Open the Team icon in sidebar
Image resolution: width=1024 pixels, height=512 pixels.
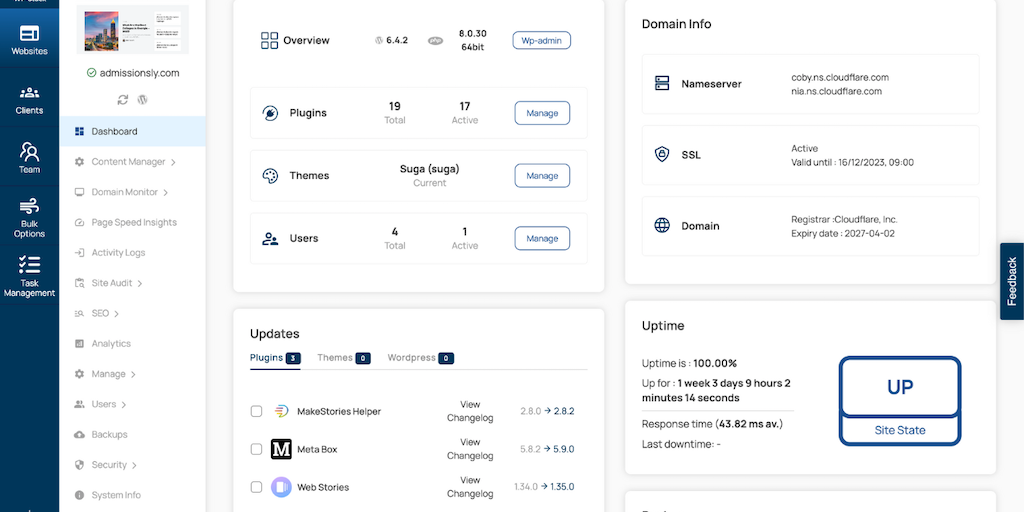tap(29, 153)
